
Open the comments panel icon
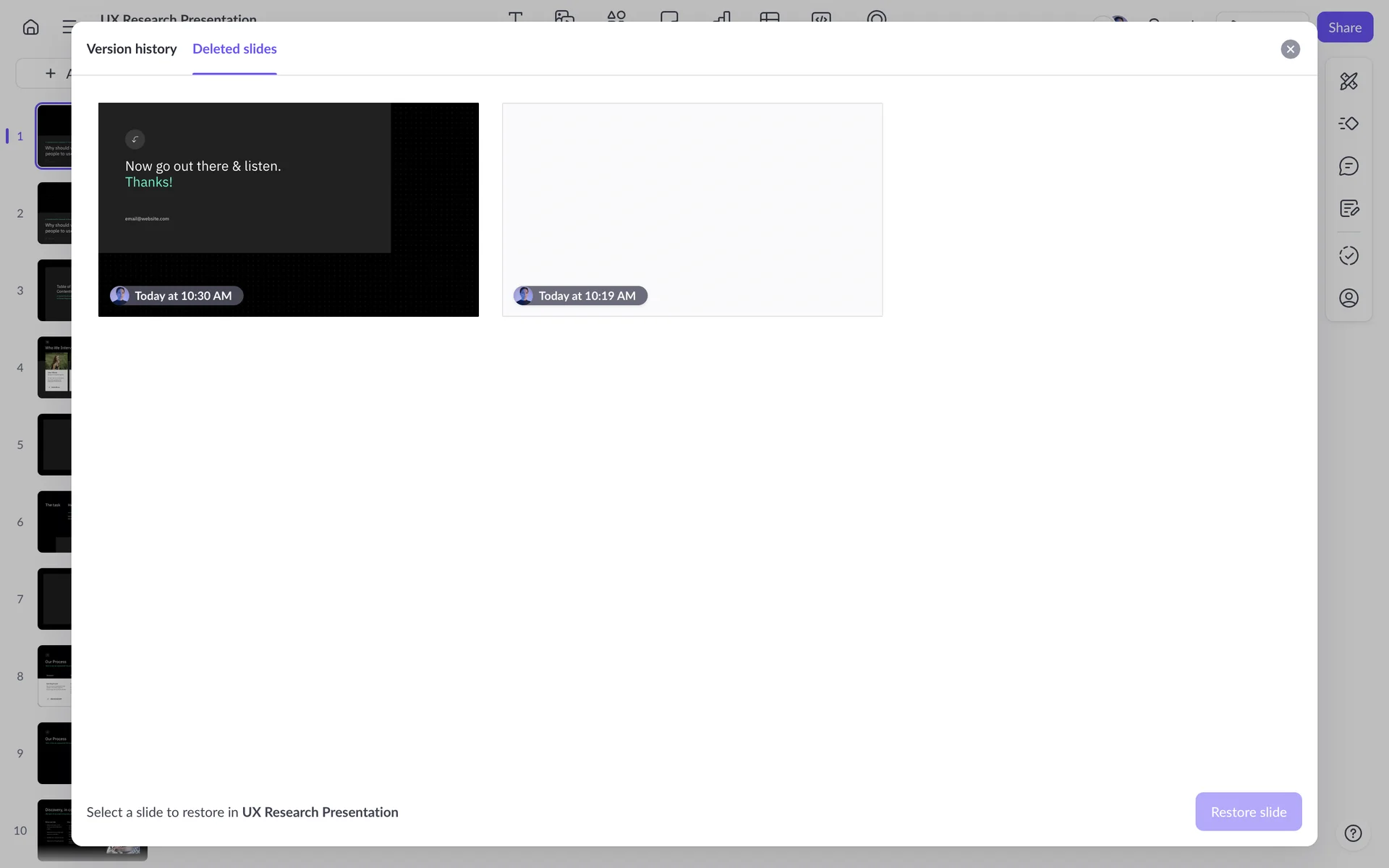pyautogui.click(x=1348, y=166)
